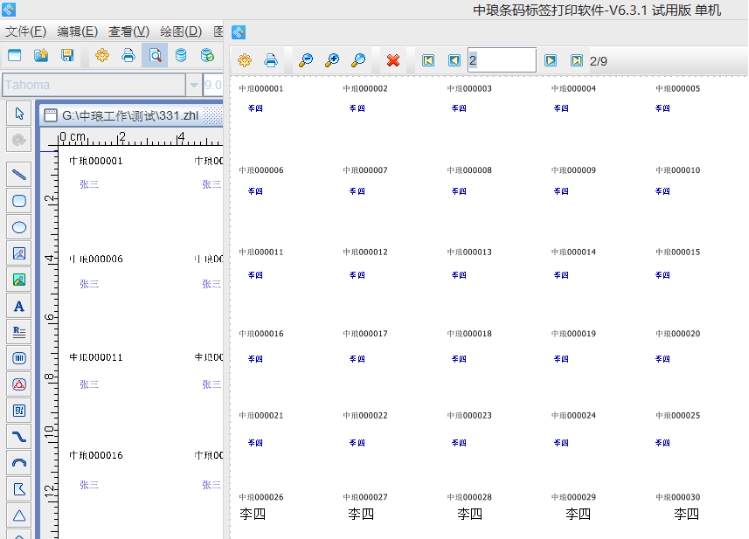Open the 绘图(D) menu
Screen dimensions: 749x539
(181, 31)
